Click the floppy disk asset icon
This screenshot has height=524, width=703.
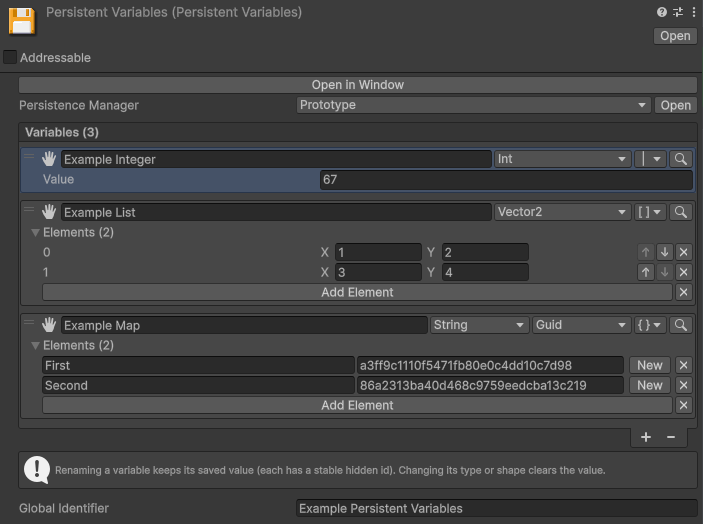coord(22,21)
